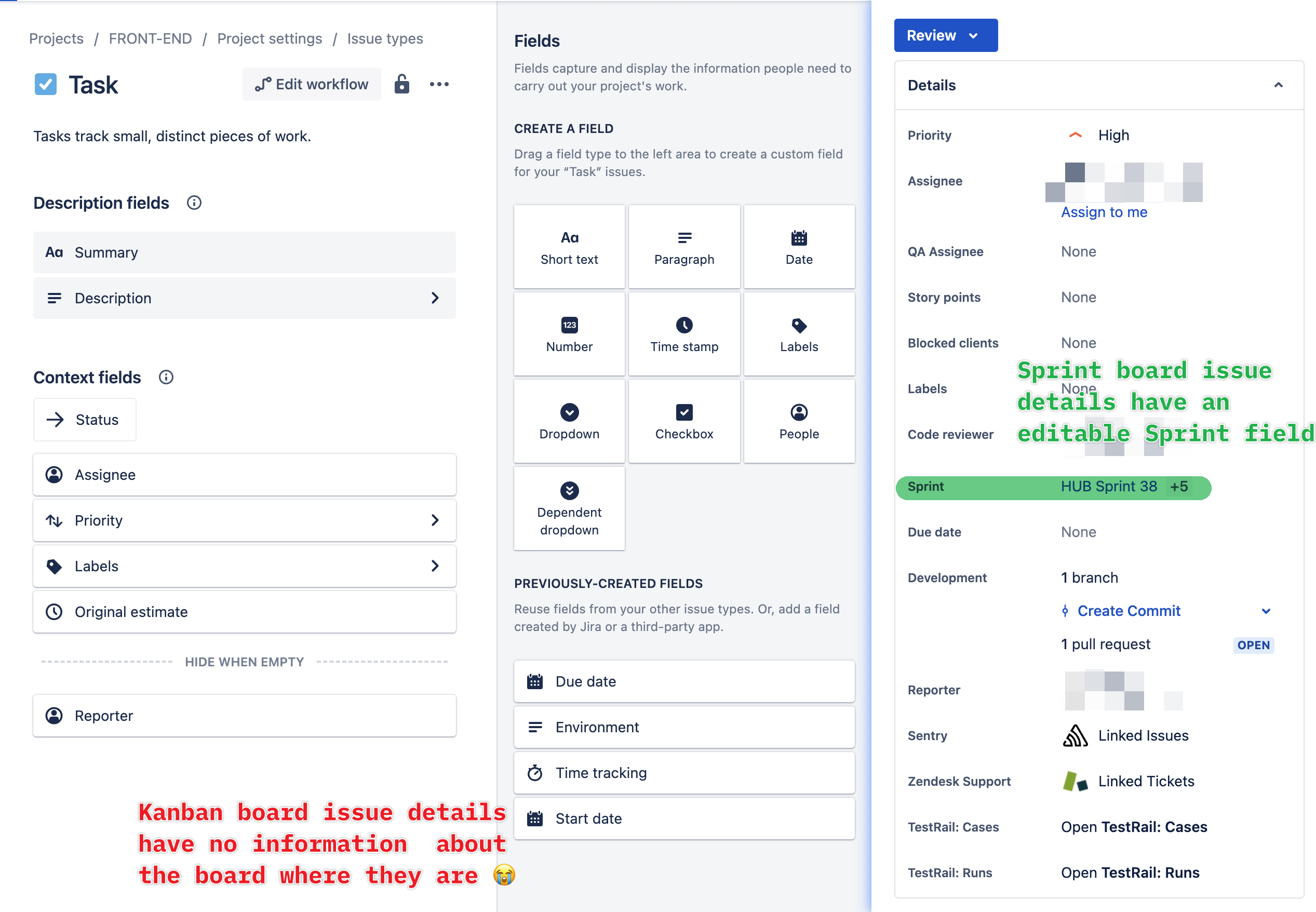Viewport: 1316px width, 912px height.
Task: Select the Checkbox field type
Action: pos(684,422)
